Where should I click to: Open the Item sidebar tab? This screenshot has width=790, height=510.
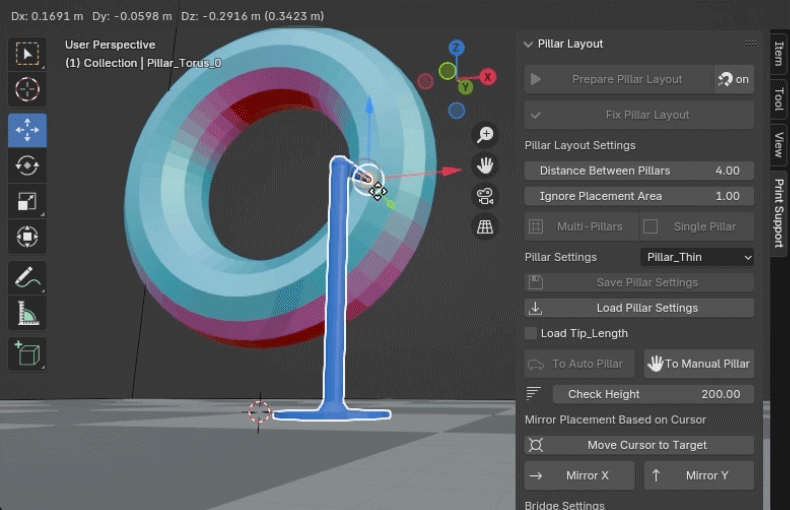coord(779,53)
